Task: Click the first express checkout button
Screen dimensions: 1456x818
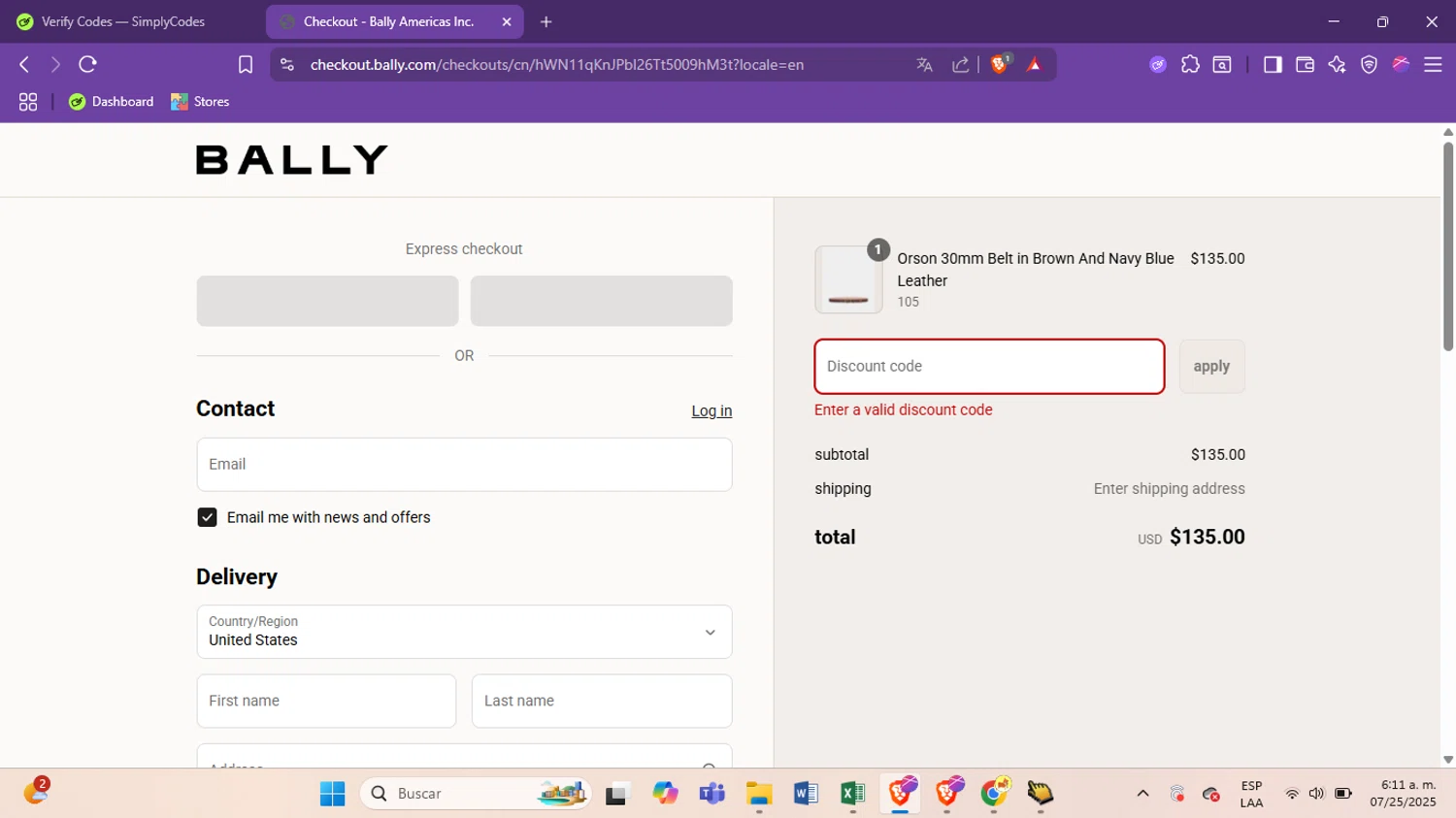Action: click(x=327, y=301)
